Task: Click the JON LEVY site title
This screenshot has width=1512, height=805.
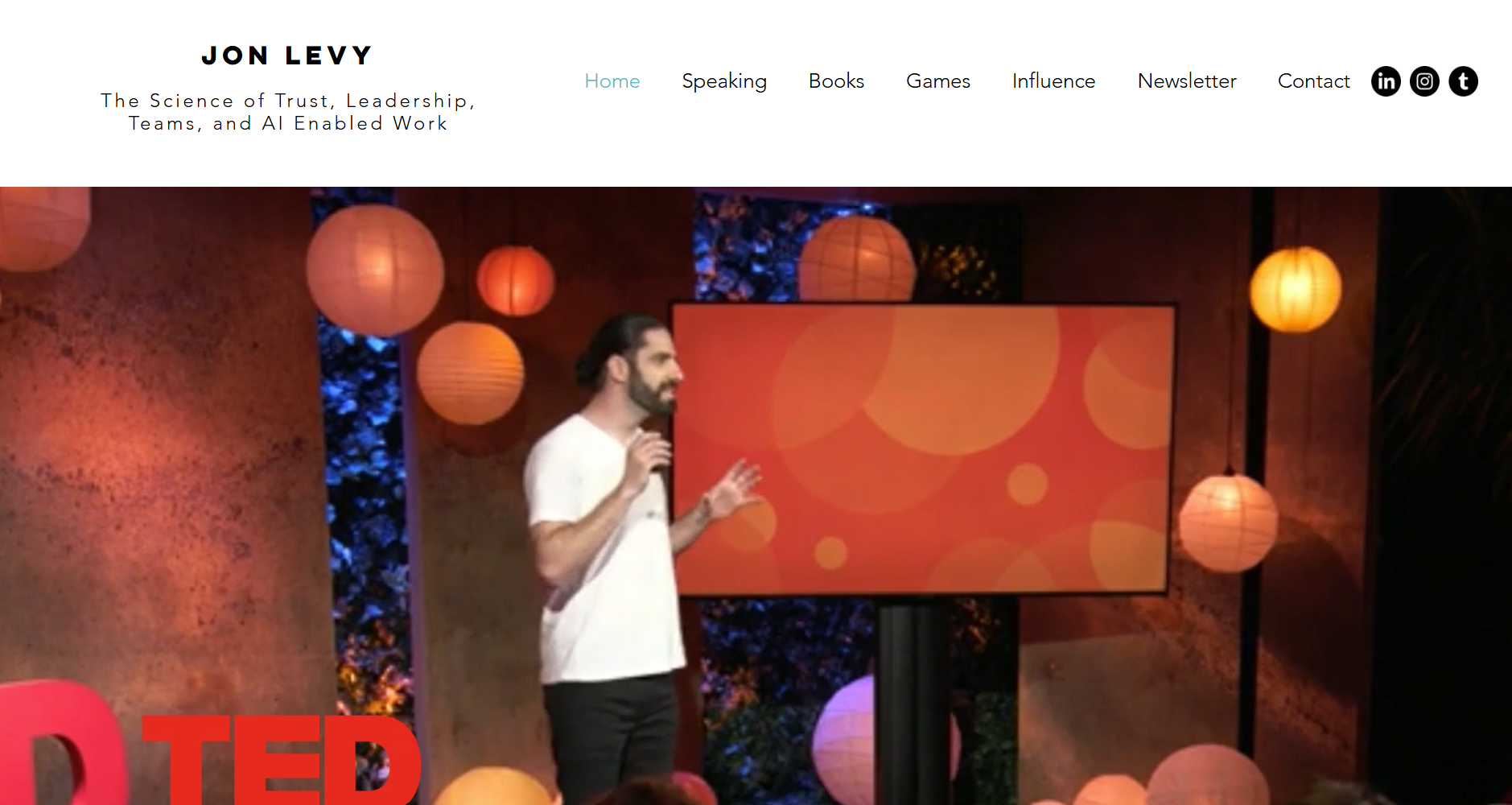Action: click(287, 56)
